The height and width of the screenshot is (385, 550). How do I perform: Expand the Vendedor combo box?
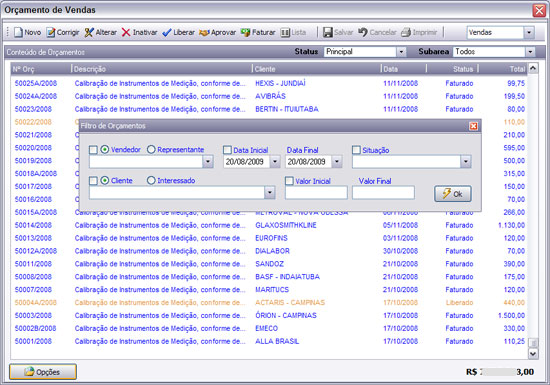point(208,162)
